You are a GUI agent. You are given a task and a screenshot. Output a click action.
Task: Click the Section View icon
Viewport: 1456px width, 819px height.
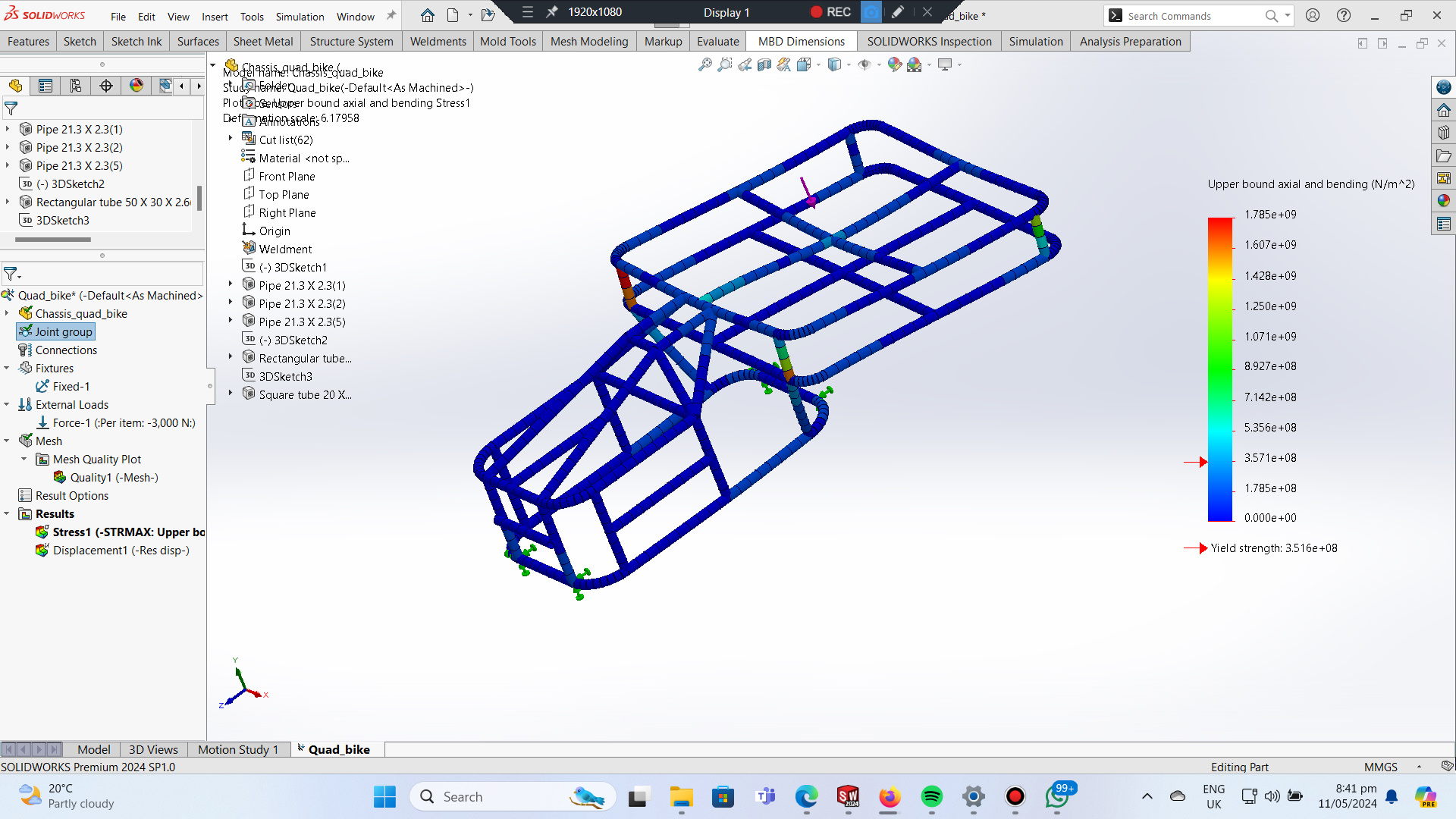(x=764, y=65)
